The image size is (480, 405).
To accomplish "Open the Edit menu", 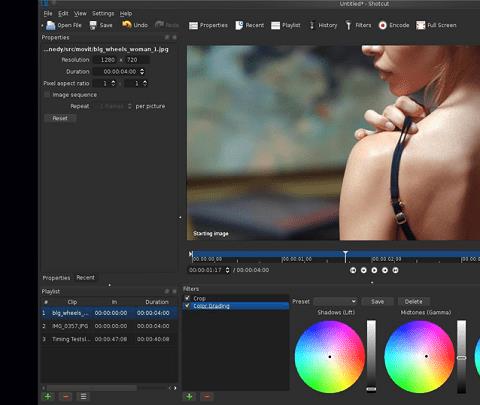I will [63, 13].
